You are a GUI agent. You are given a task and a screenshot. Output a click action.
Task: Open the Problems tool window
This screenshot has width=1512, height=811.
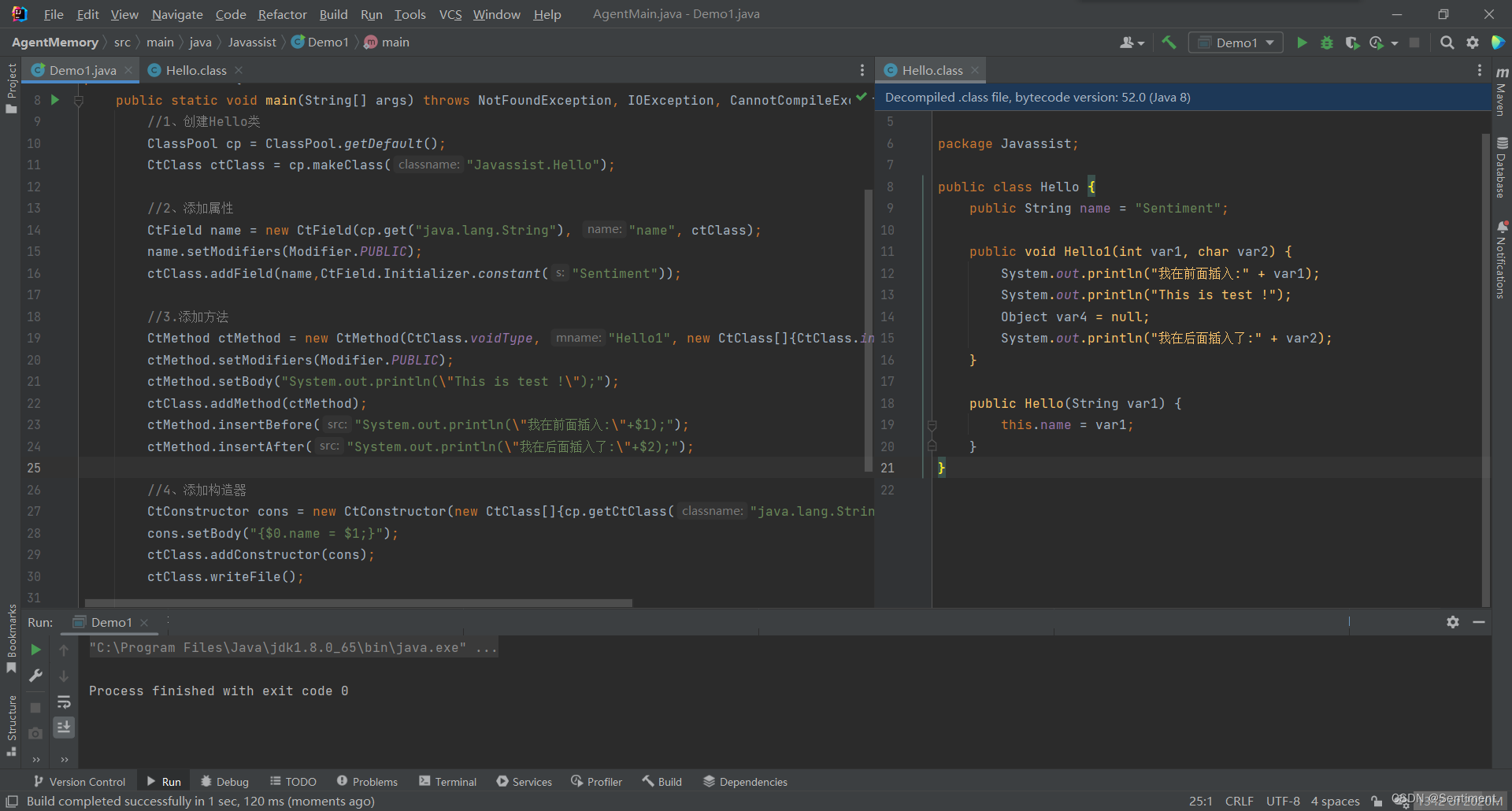(367, 781)
